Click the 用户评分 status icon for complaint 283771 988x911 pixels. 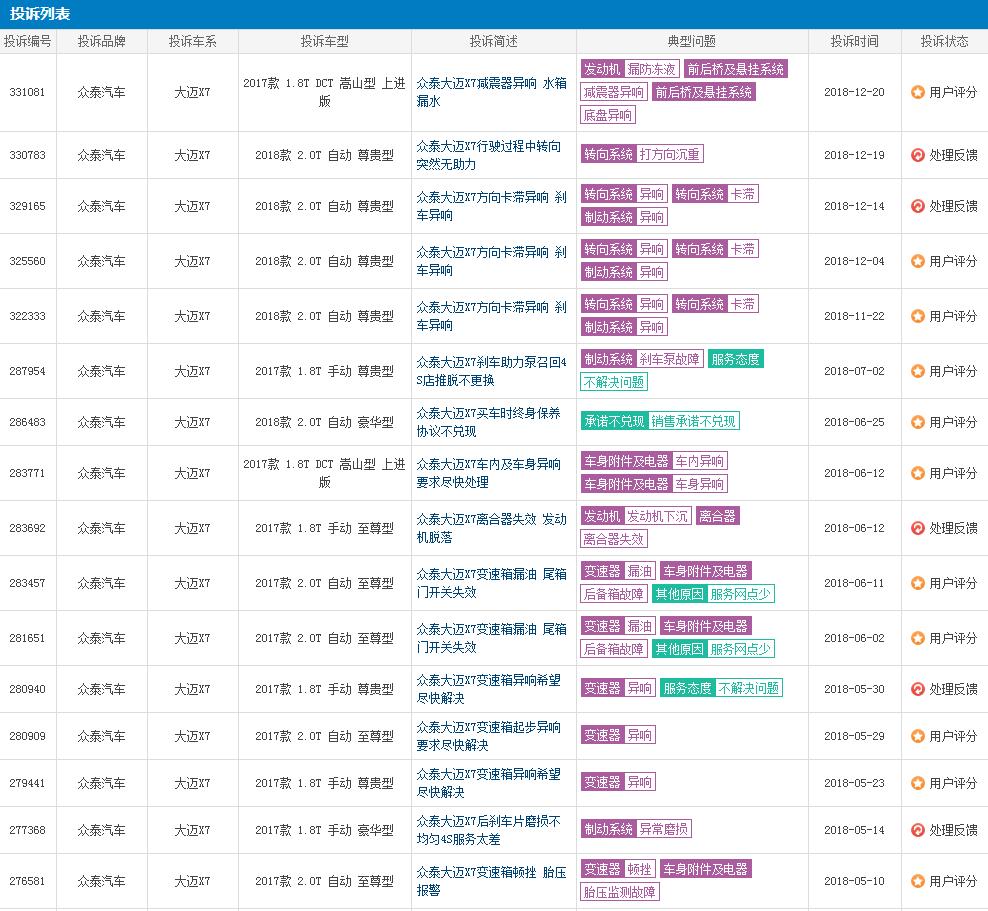pyautogui.click(x=917, y=473)
